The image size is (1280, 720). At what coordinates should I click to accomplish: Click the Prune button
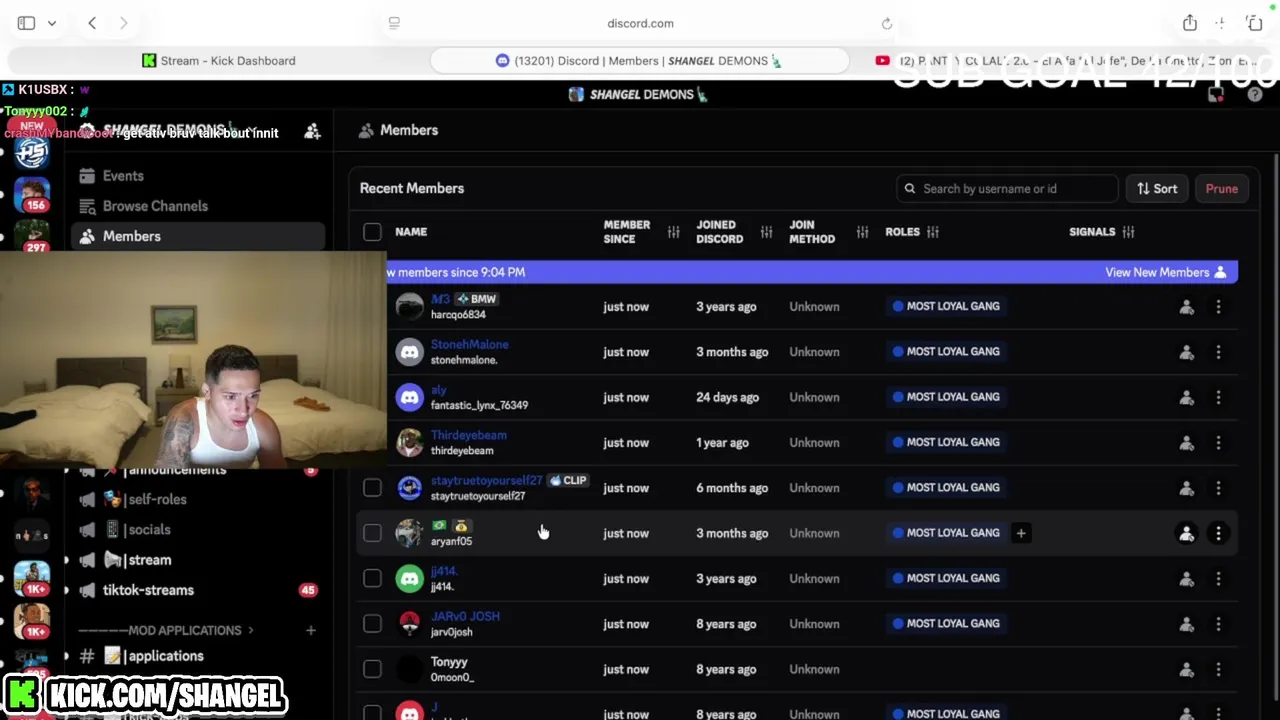click(1221, 188)
